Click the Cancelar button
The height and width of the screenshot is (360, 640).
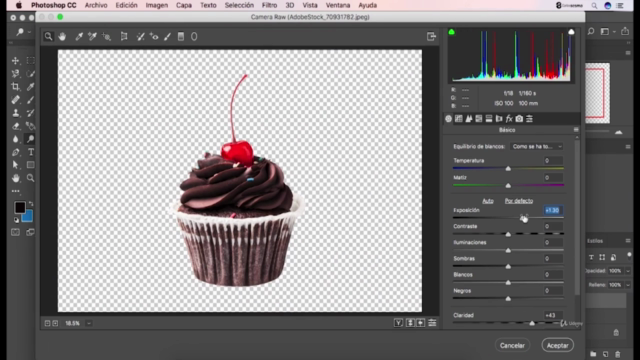click(x=512, y=345)
